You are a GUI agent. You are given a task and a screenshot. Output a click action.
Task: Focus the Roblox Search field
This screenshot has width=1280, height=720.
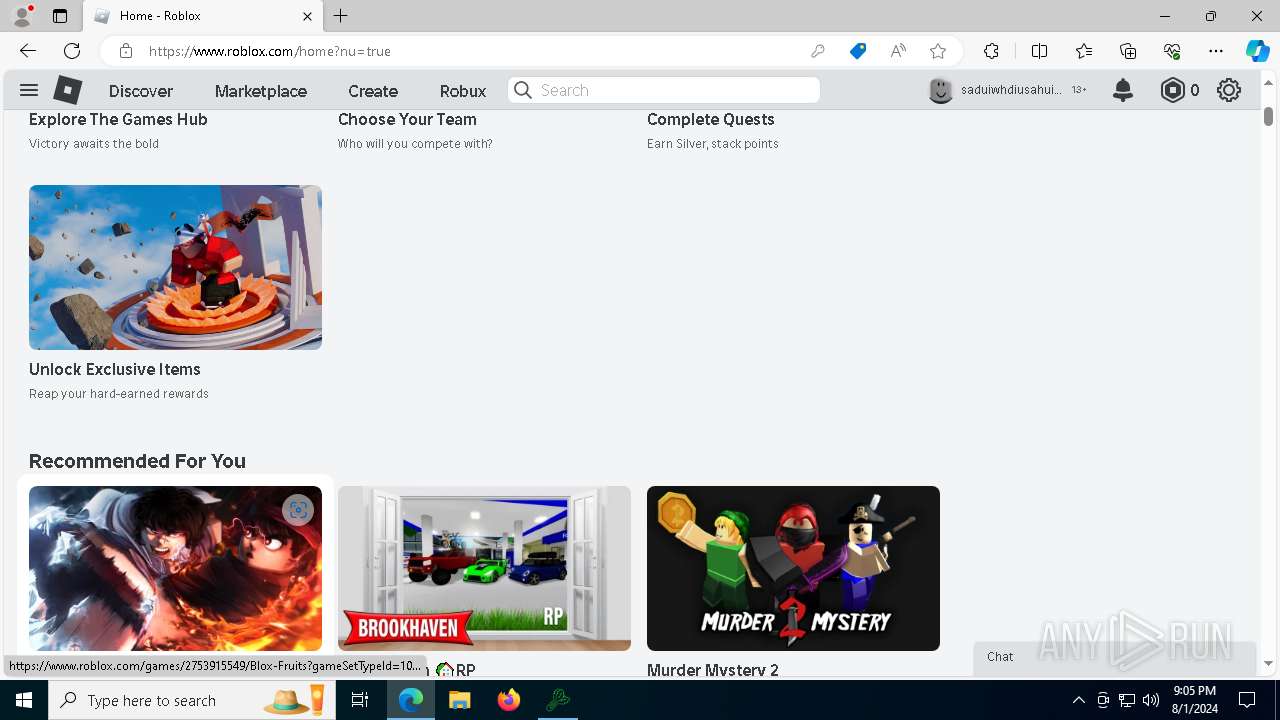[664, 90]
